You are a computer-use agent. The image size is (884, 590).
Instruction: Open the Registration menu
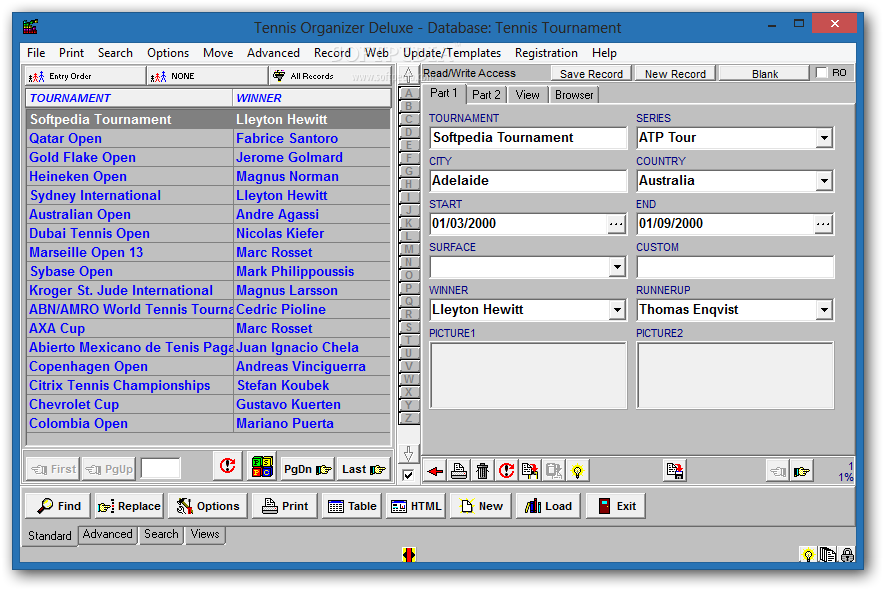click(x=546, y=53)
